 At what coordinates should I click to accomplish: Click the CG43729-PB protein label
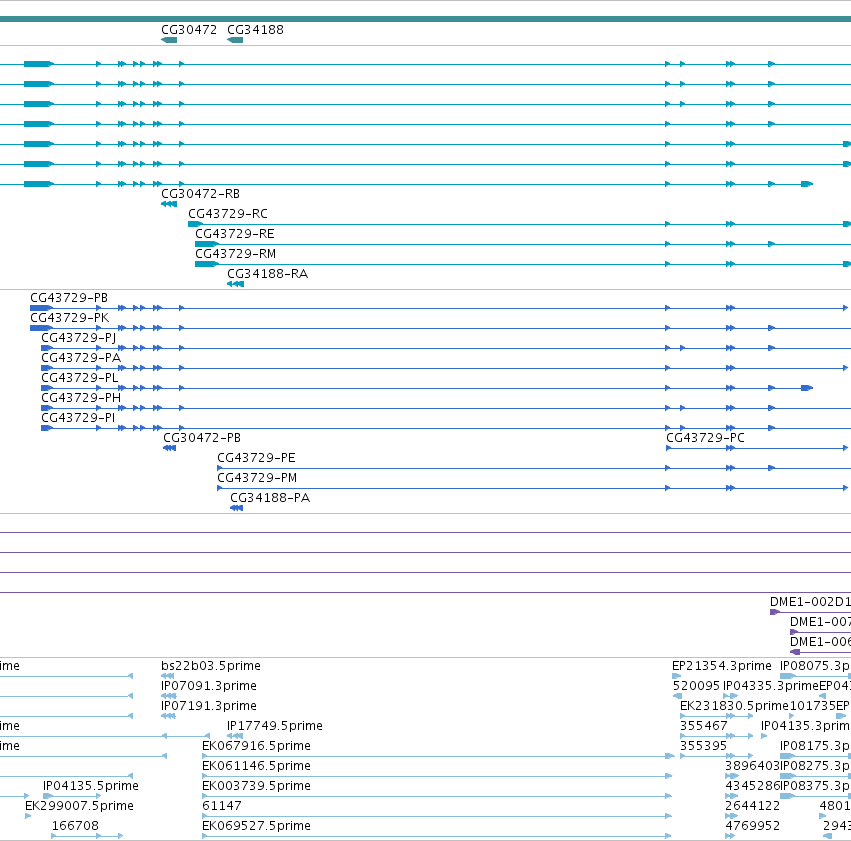pyautogui.click(x=69, y=298)
